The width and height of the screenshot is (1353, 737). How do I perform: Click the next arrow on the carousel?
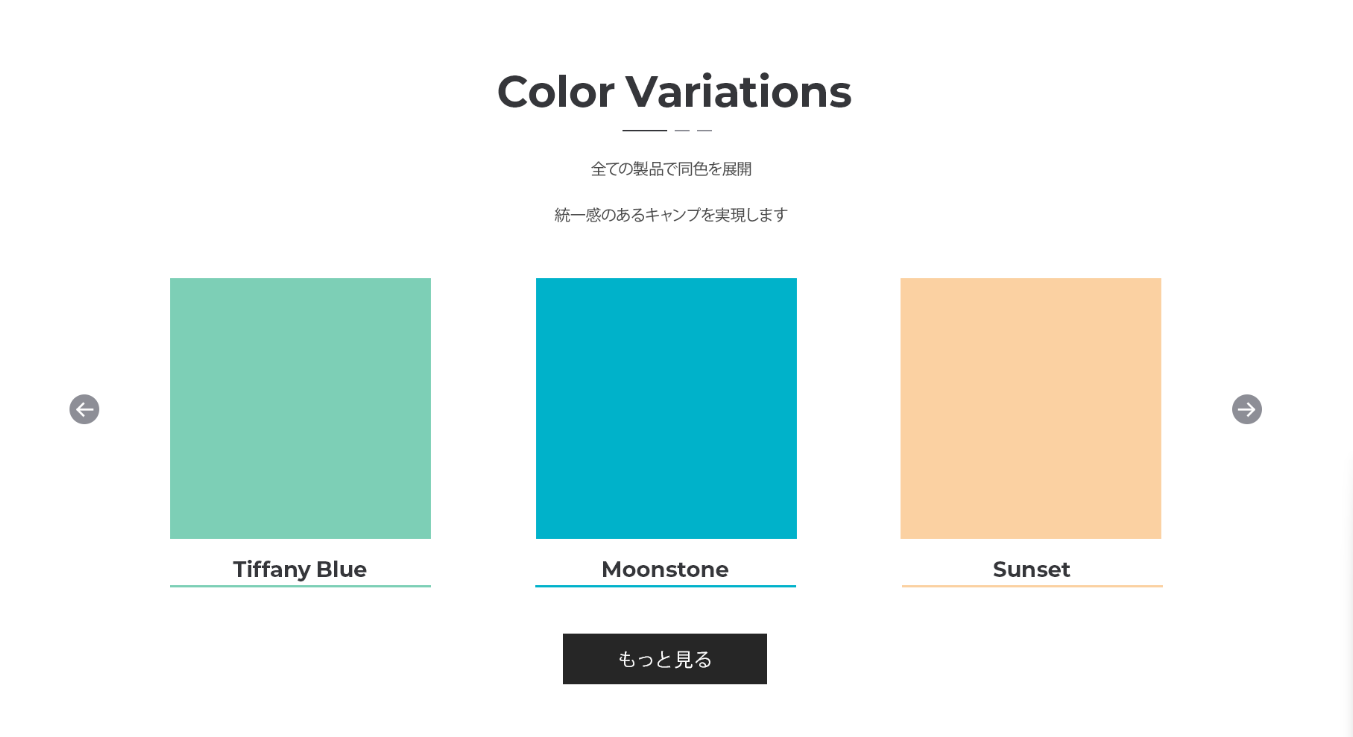tap(1246, 409)
